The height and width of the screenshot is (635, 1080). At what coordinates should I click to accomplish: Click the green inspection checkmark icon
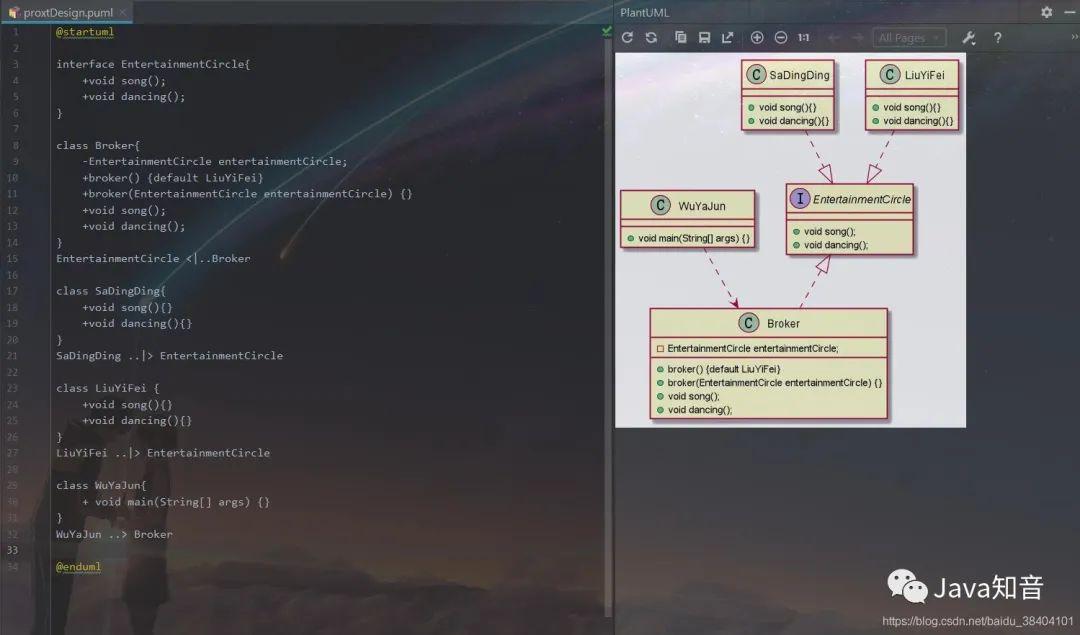tap(606, 31)
